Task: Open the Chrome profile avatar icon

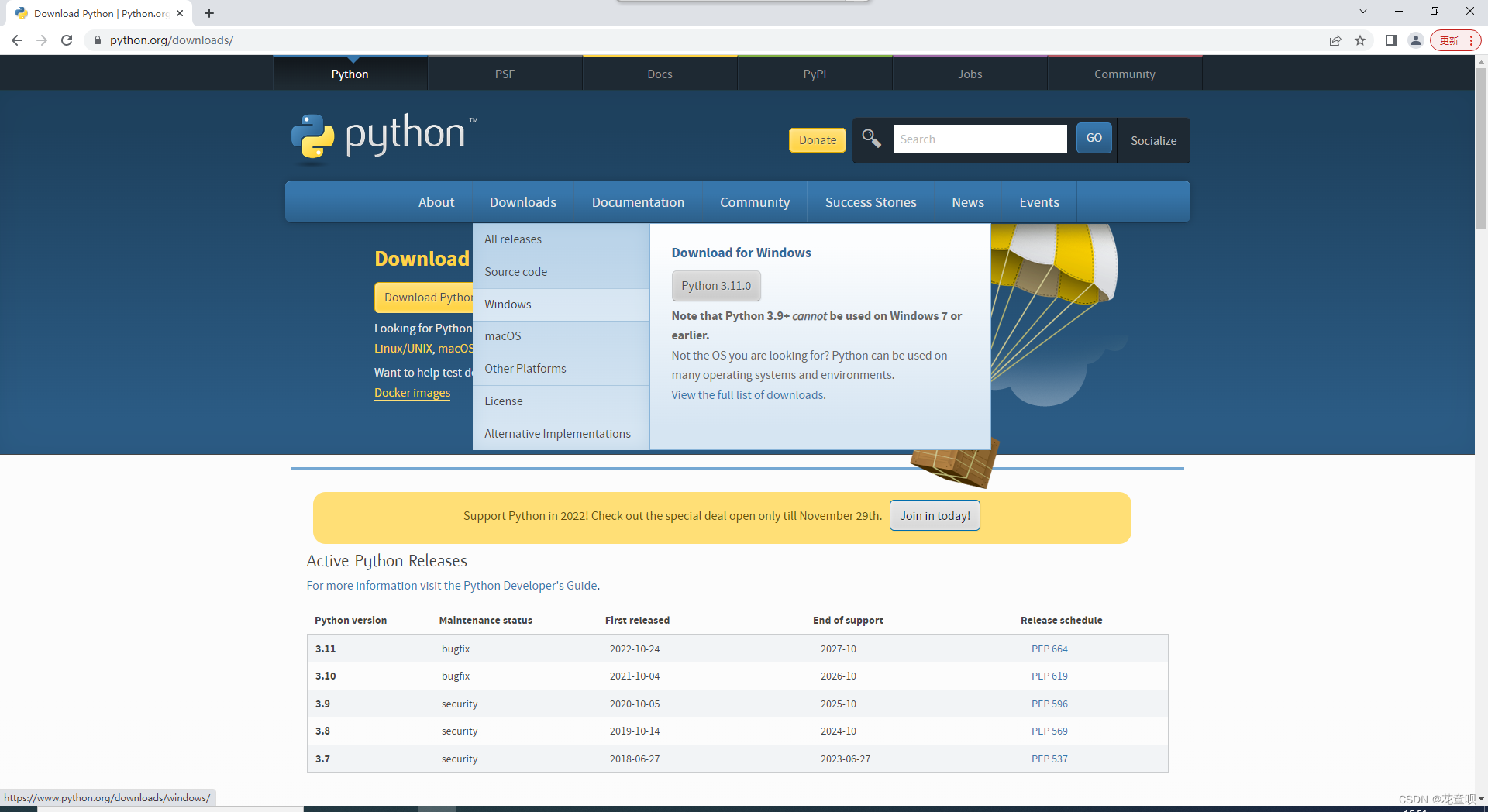Action: [1416, 40]
